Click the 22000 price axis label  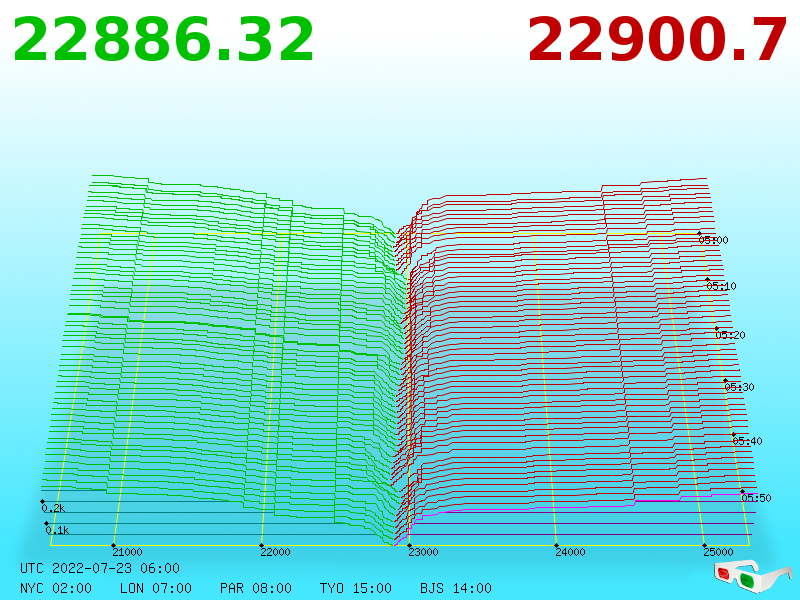tap(275, 552)
